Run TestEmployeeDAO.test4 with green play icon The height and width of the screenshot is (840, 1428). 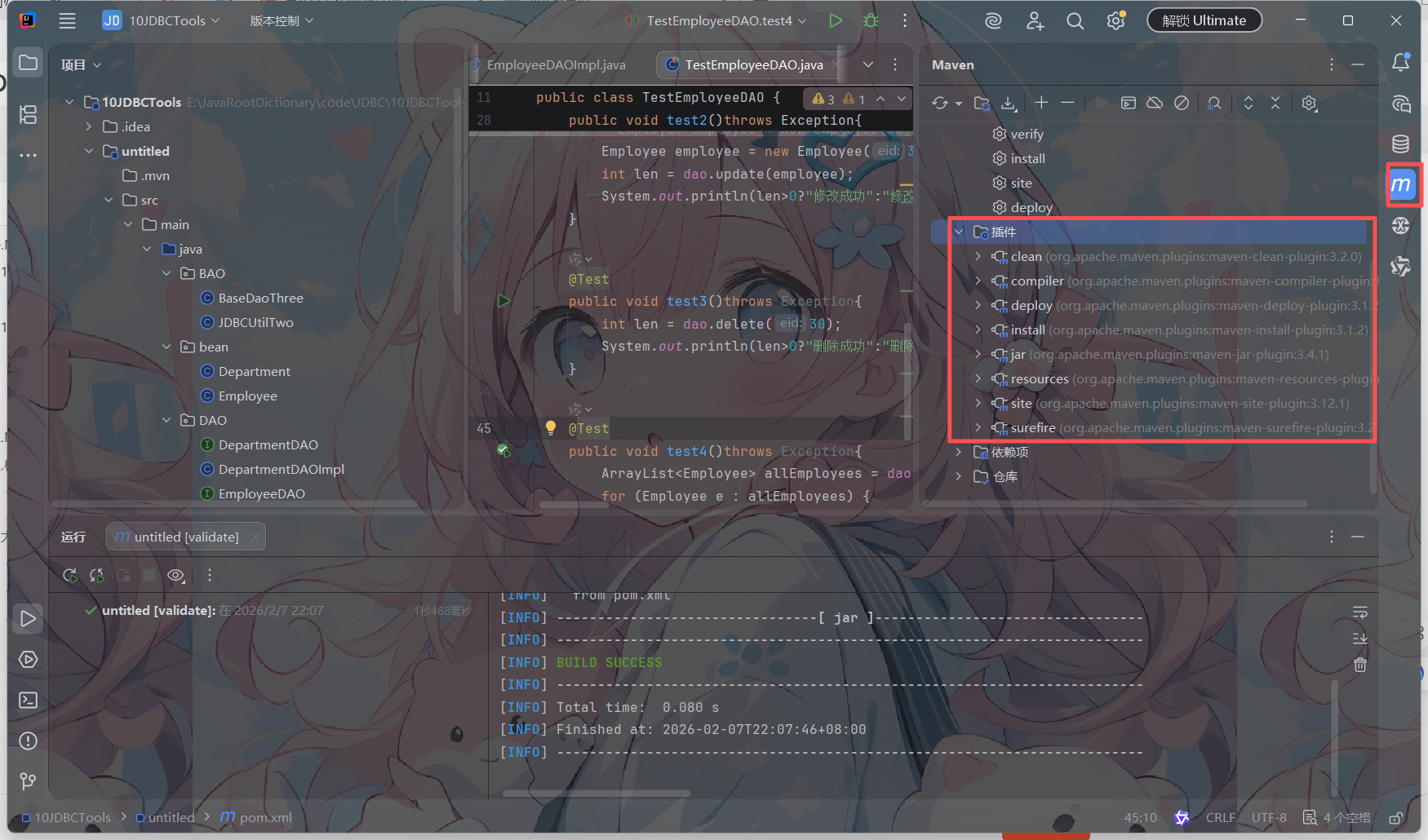[836, 20]
